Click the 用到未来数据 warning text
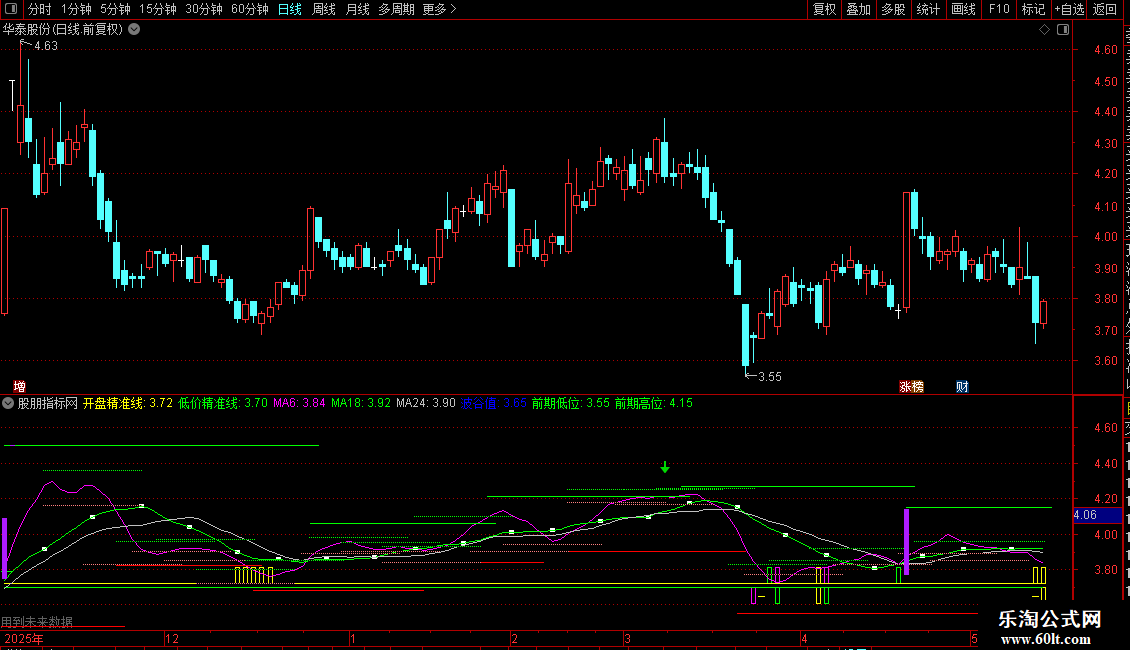Viewport: 1130px width, 650px height. [x=37, y=622]
